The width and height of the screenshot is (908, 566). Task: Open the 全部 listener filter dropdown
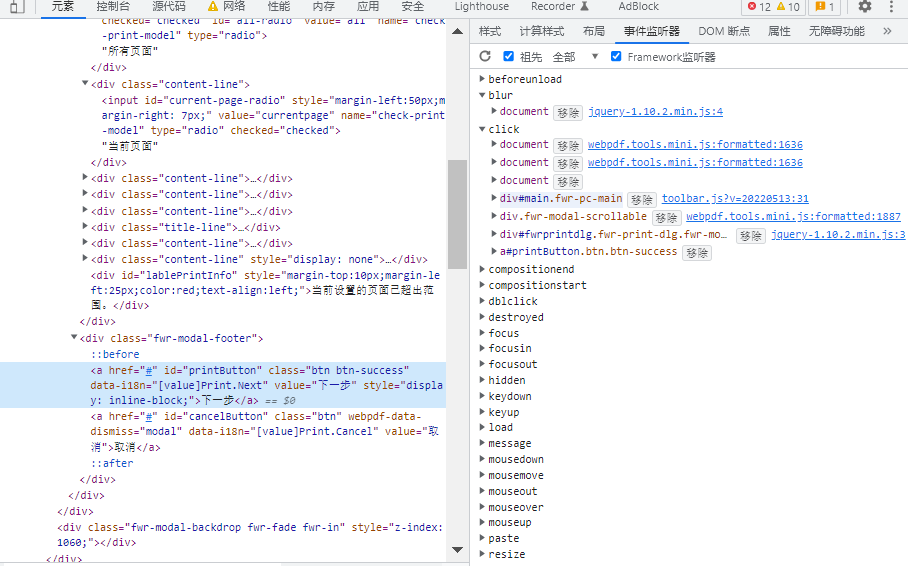pyautogui.click(x=575, y=57)
